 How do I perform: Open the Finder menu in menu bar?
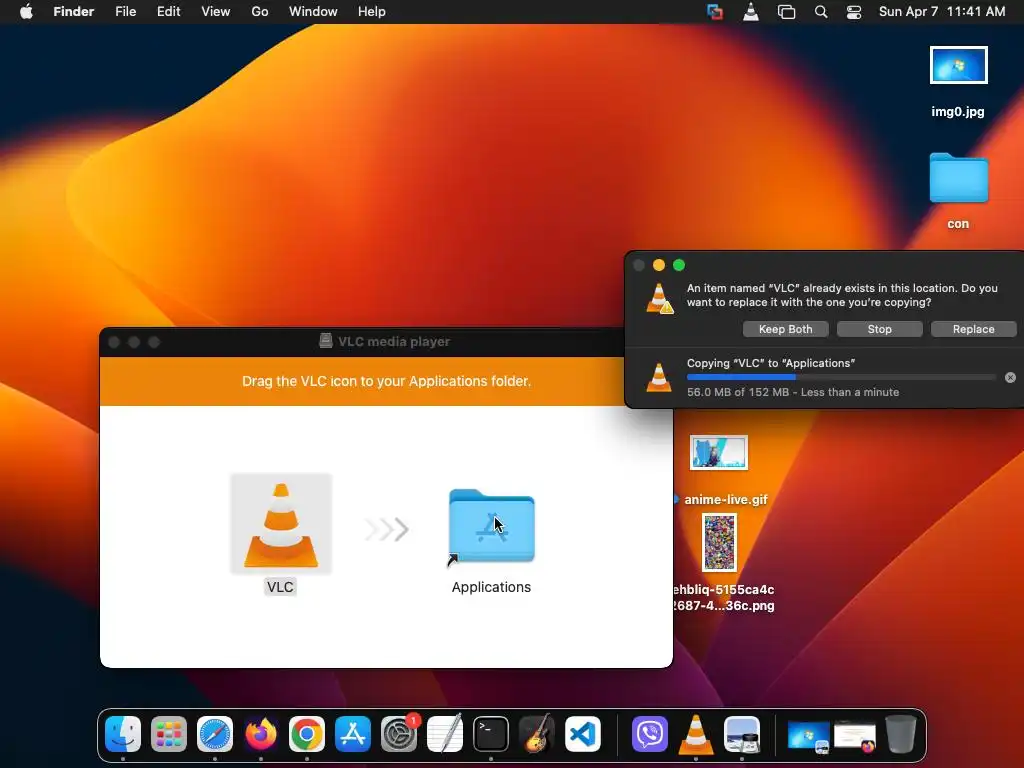pos(74,12)
